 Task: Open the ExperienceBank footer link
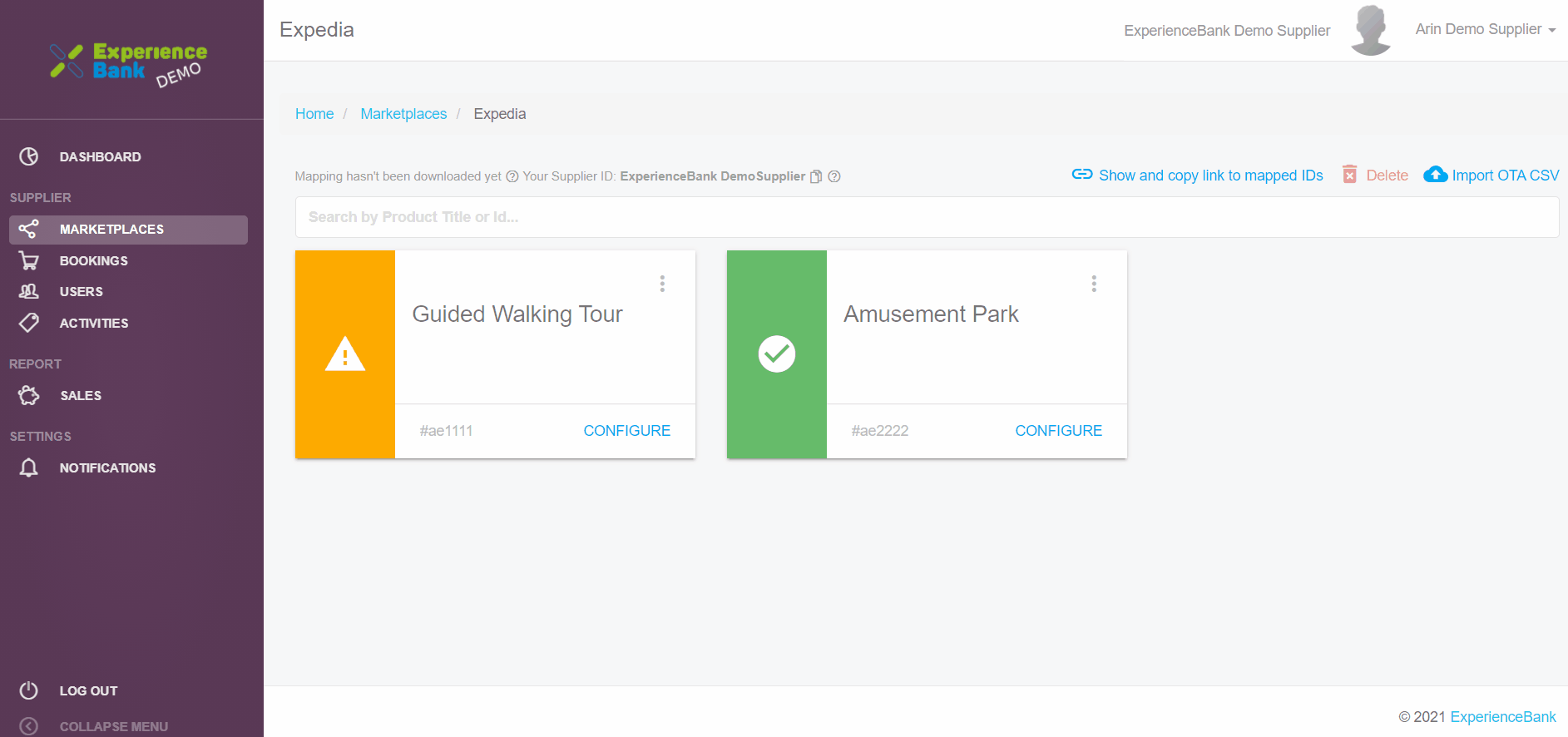pos(1503,717)
